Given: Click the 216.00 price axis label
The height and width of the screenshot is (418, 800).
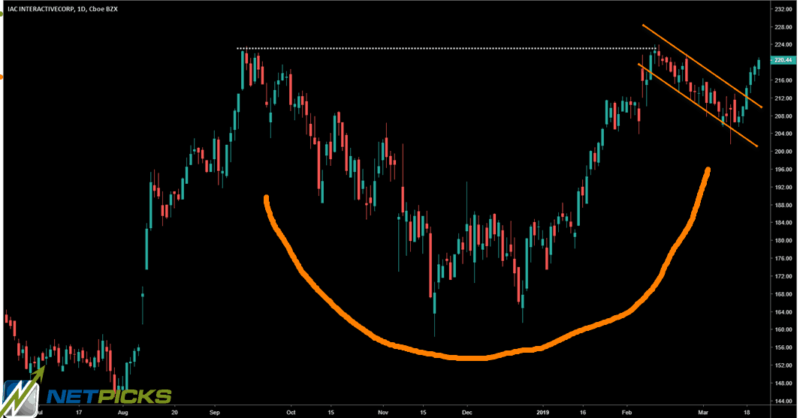Looking at the screenshot, I should (x=783, y=81).
